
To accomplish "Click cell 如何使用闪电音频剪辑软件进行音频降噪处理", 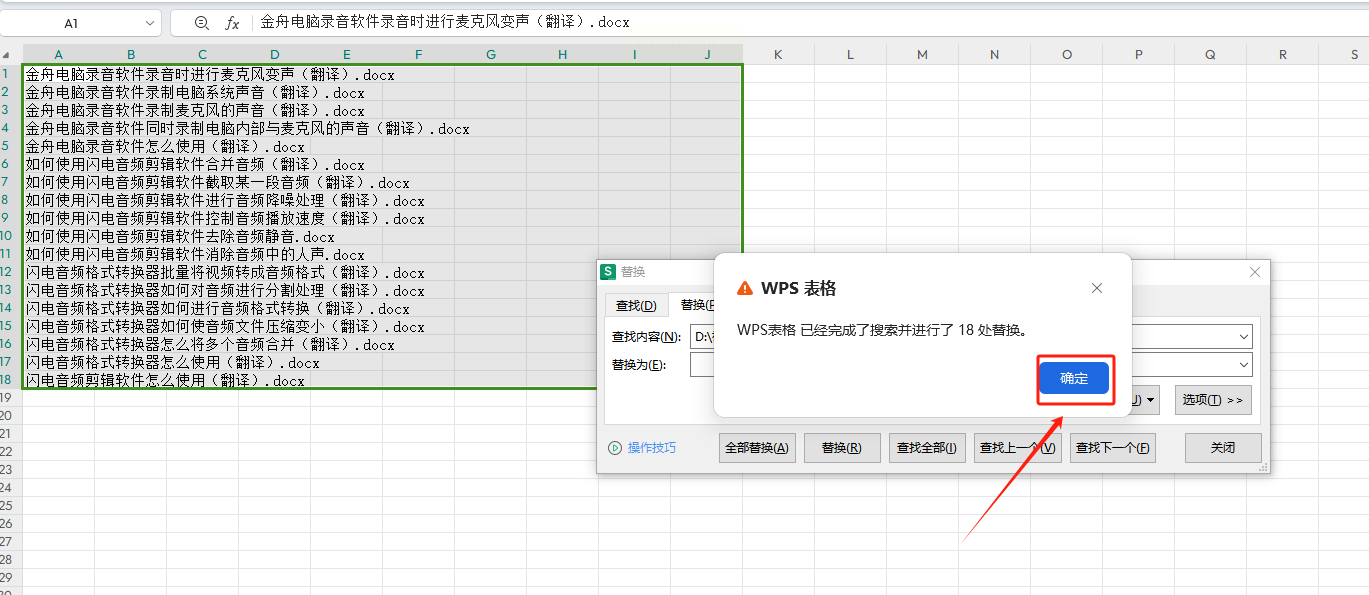I will (225, 200).
